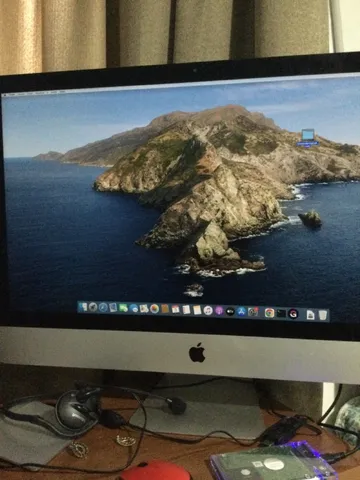Viewport: 360px width, 480px height.
Task: Open Mail stamp icon in Dock
Action: pos(113,308)
